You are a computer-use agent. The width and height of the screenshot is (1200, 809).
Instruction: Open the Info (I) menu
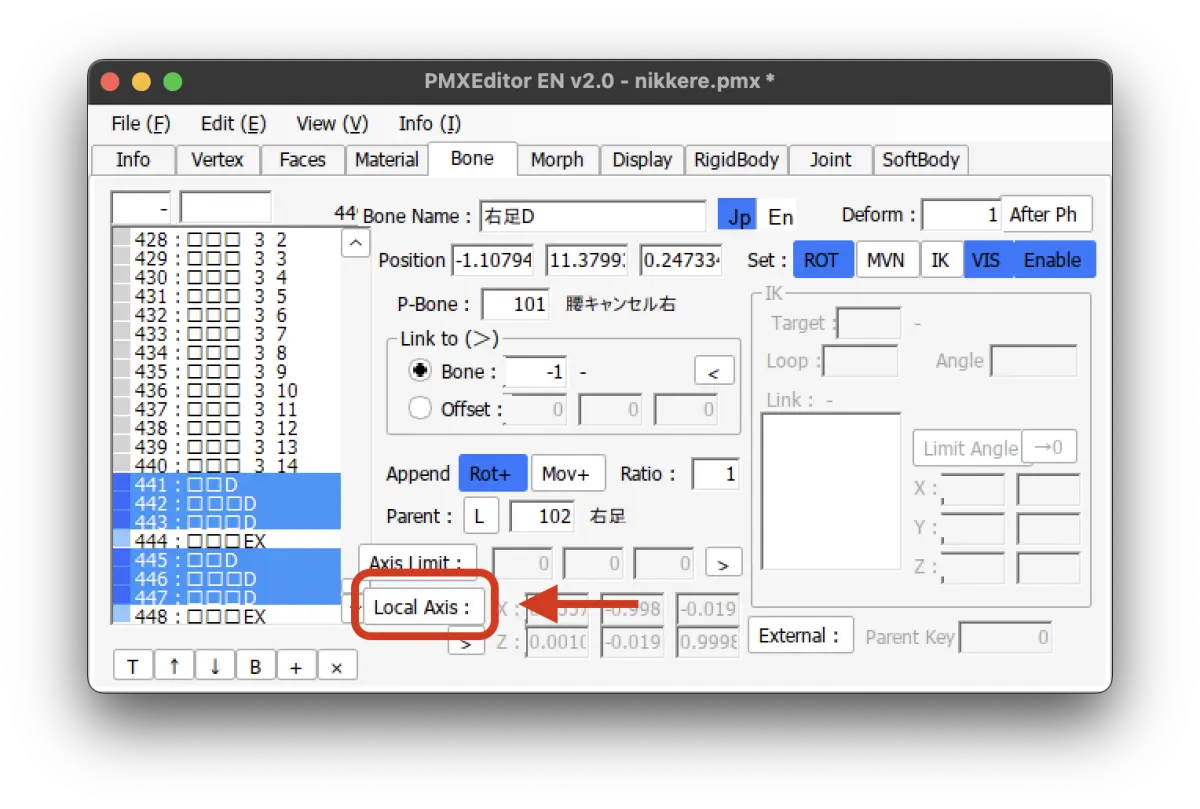[429, 124]
